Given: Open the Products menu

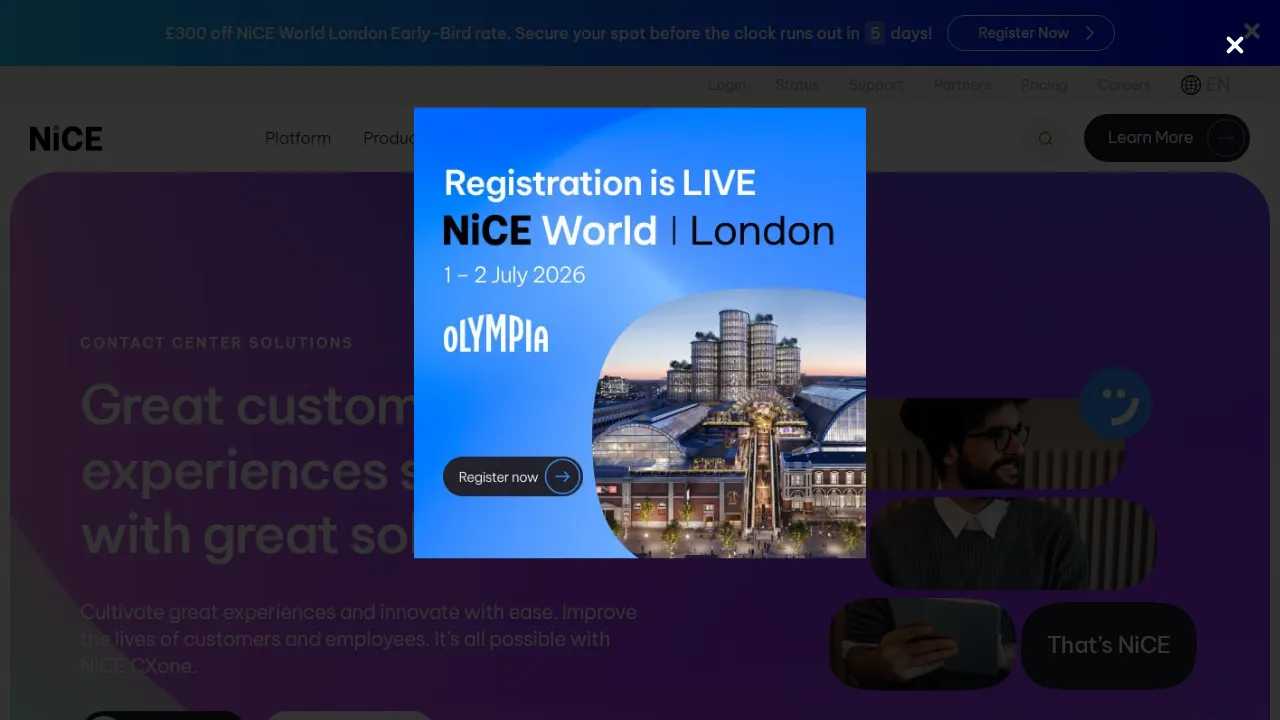Looking at the screenshot, I should pos(388,138).
